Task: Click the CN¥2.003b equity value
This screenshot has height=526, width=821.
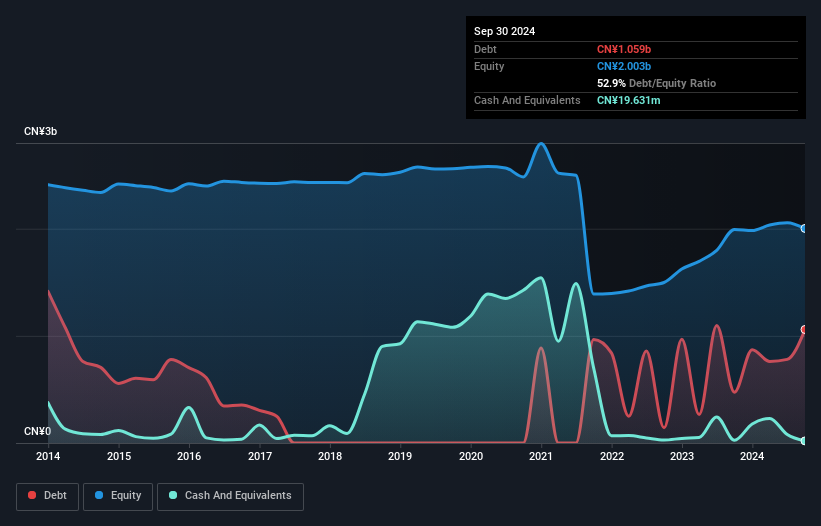Action: [624, 66]
